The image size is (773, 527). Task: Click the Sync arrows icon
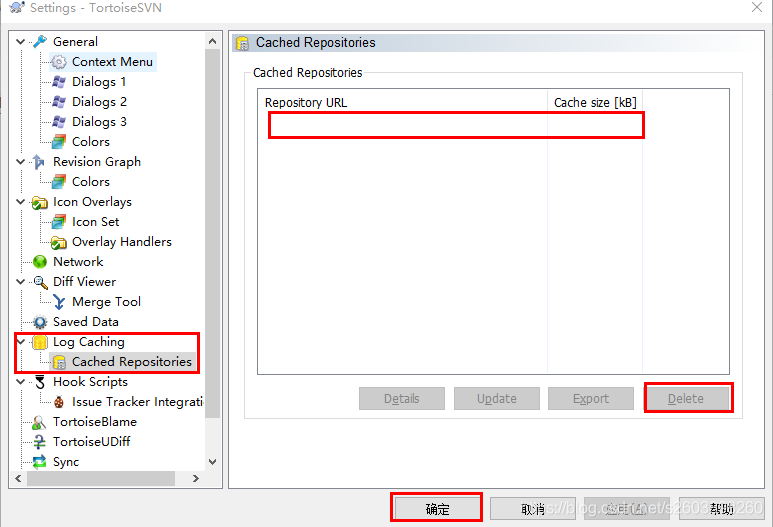(39, 462)
